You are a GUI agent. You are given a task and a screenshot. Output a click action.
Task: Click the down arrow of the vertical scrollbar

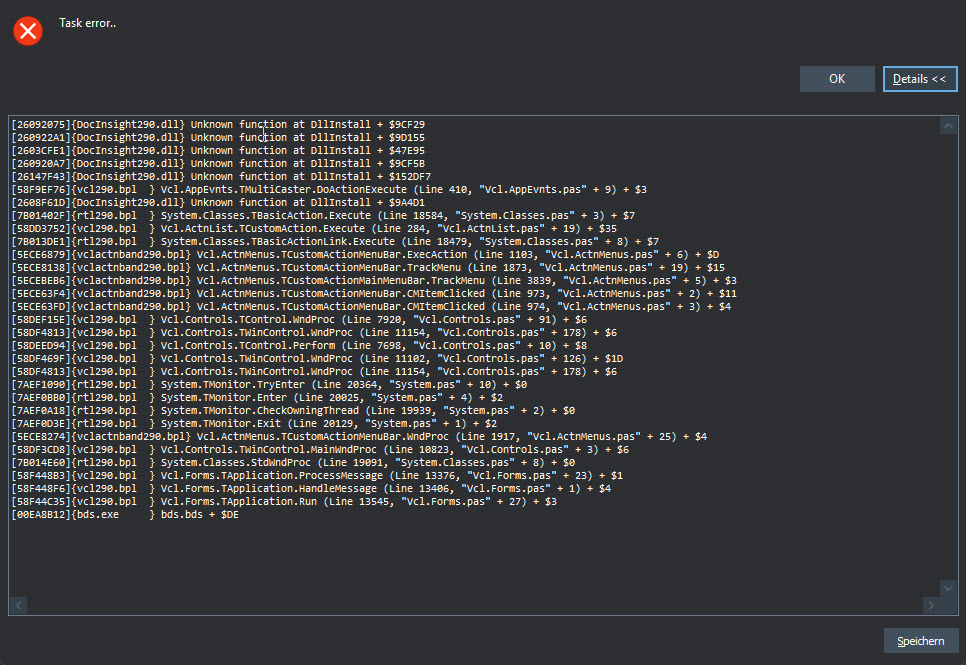(x=948, y=588)
